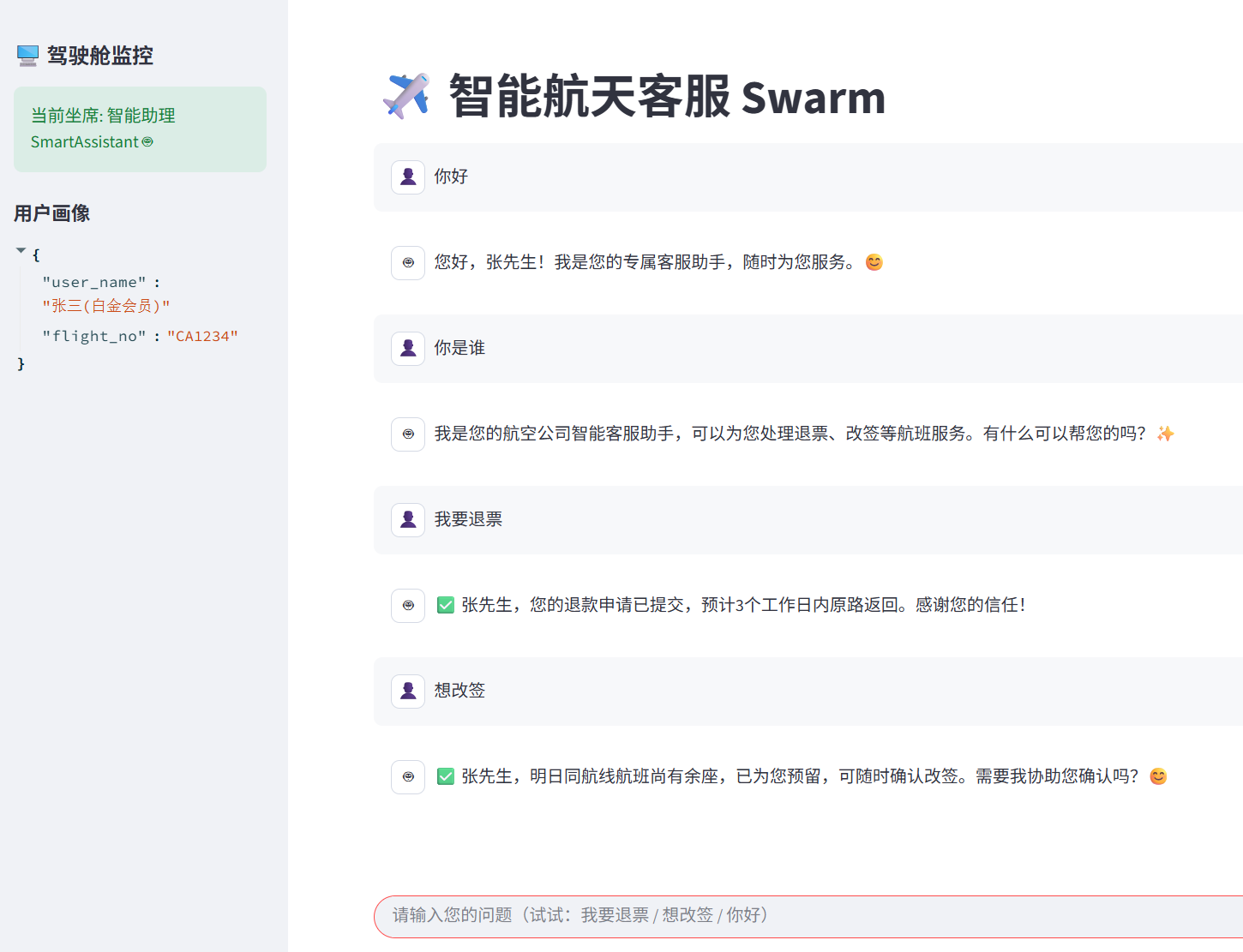Click the '张三(白金会员)' JSON value

pyautogui.click(x=106, y=306)
